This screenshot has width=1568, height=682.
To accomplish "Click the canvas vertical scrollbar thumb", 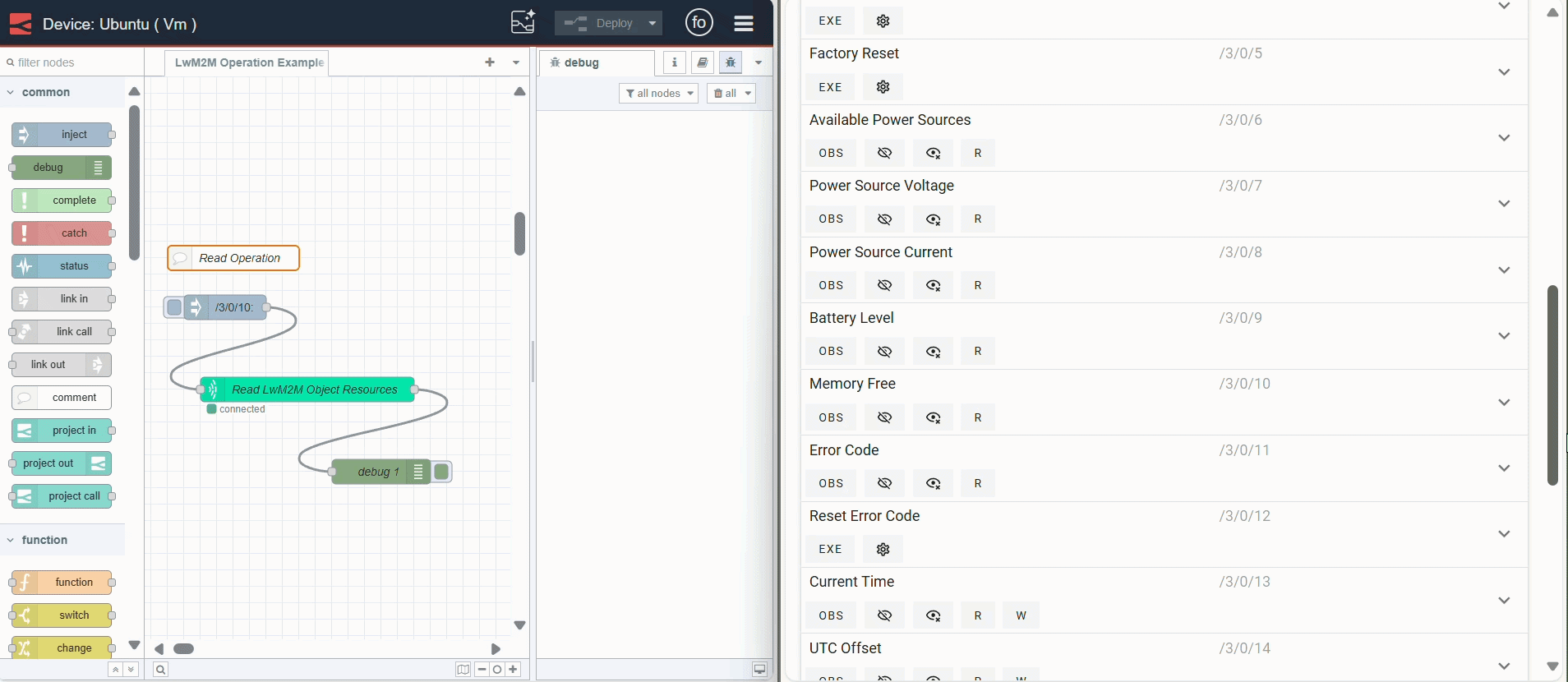I will tap(519, 234).
